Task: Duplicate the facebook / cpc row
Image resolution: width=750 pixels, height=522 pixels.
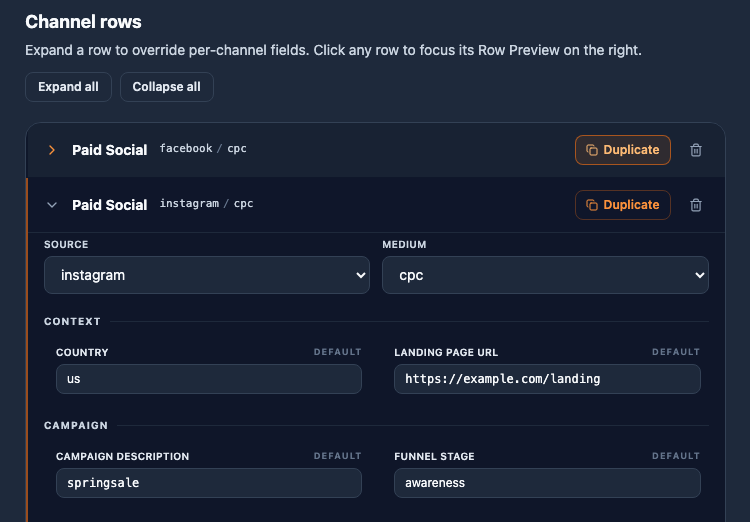Action: point(622,150)
